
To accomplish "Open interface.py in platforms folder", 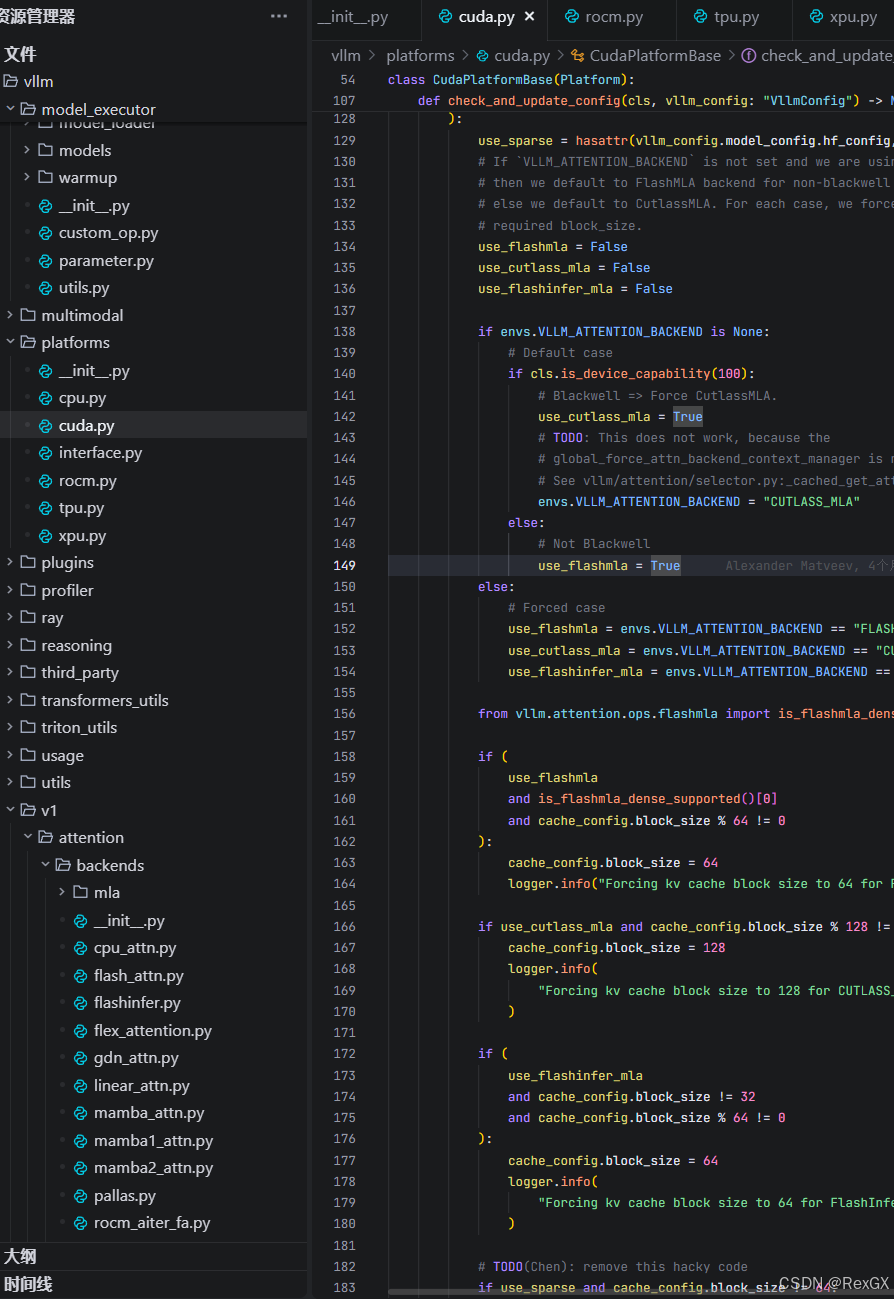I will (x=100, y=453).
